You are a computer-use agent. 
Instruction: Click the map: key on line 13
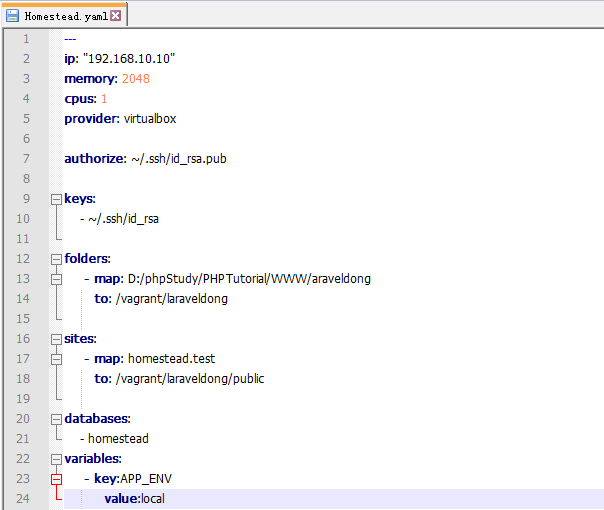(109, 279)
